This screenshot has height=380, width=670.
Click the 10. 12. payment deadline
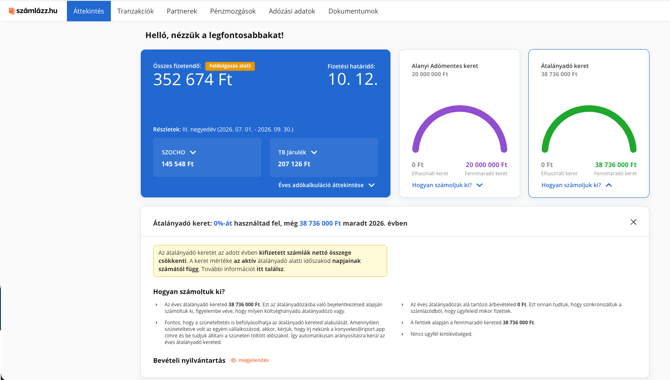pyautogui.click(x=353, y=80)
